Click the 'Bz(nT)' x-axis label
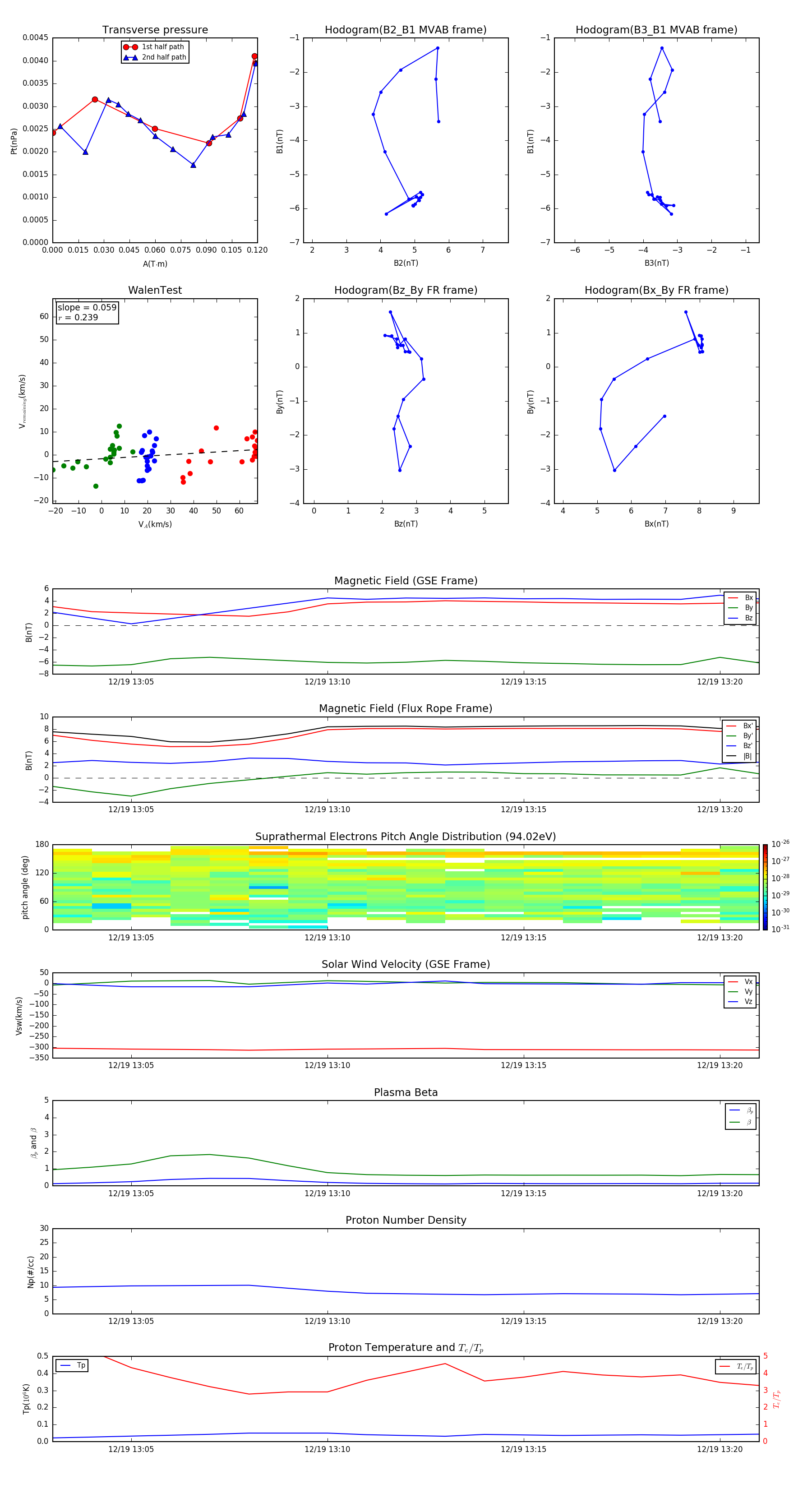812x1489 pixels. 406,524
